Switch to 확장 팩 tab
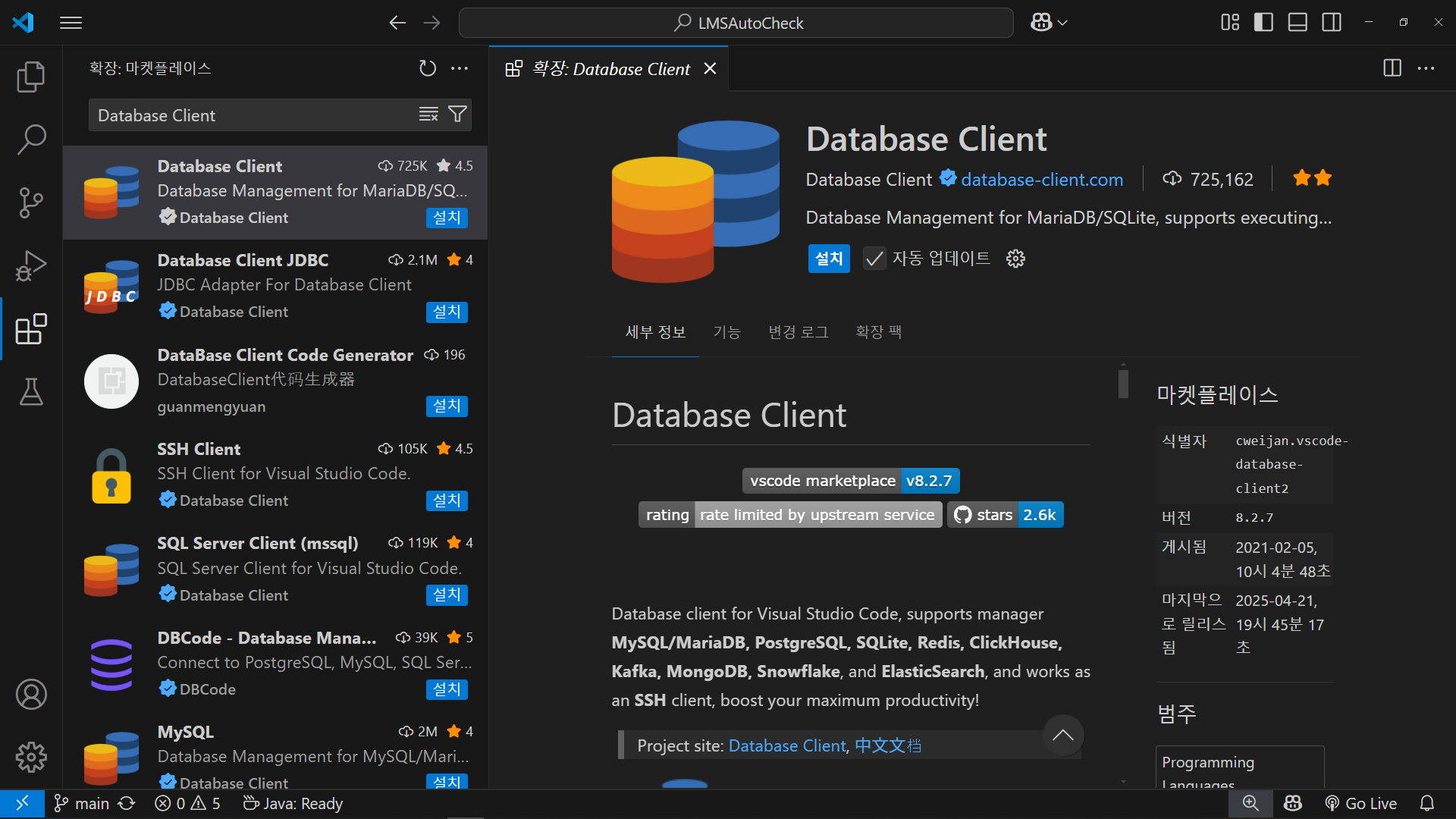This screenshot has height=819, width=1456. 878,332
